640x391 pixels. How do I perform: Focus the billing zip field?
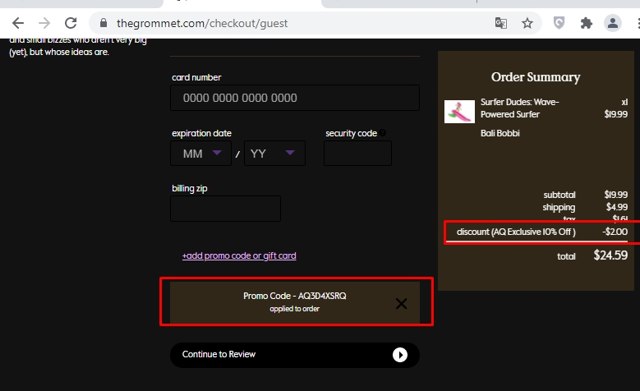tap(225, 209)
